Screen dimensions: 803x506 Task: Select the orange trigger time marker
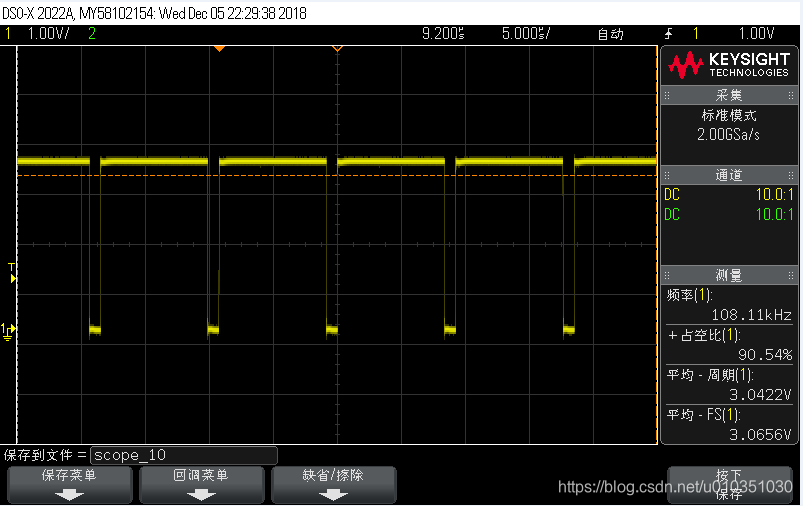click(219, 49)
